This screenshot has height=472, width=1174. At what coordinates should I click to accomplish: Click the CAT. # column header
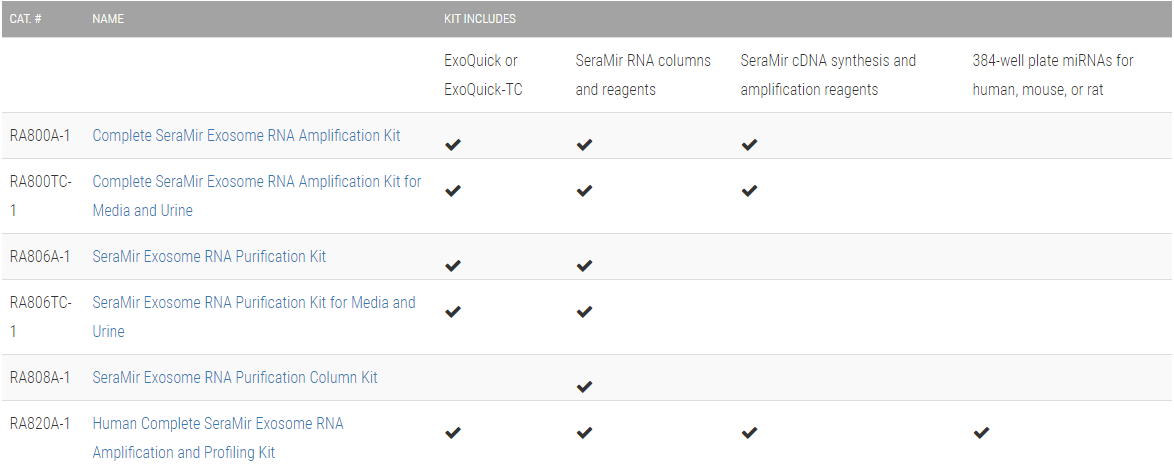pyautogui.click(x=25, y=19)
